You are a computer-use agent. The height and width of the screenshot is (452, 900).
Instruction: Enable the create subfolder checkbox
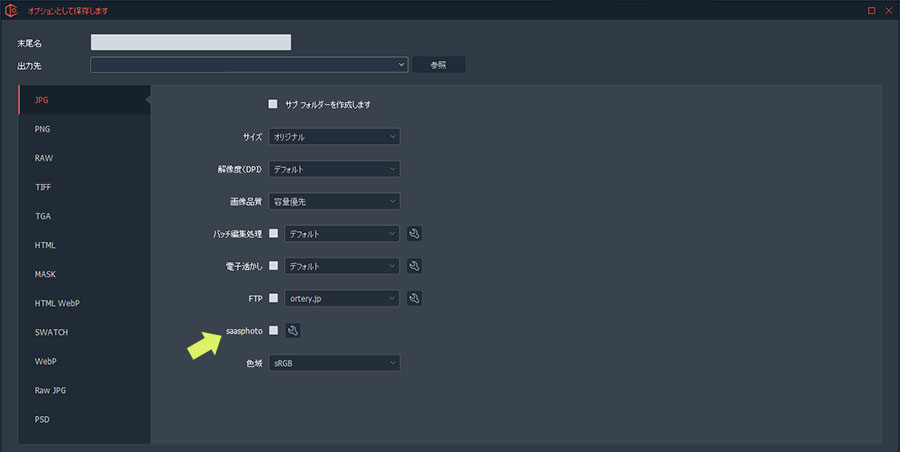coord(272,104)
